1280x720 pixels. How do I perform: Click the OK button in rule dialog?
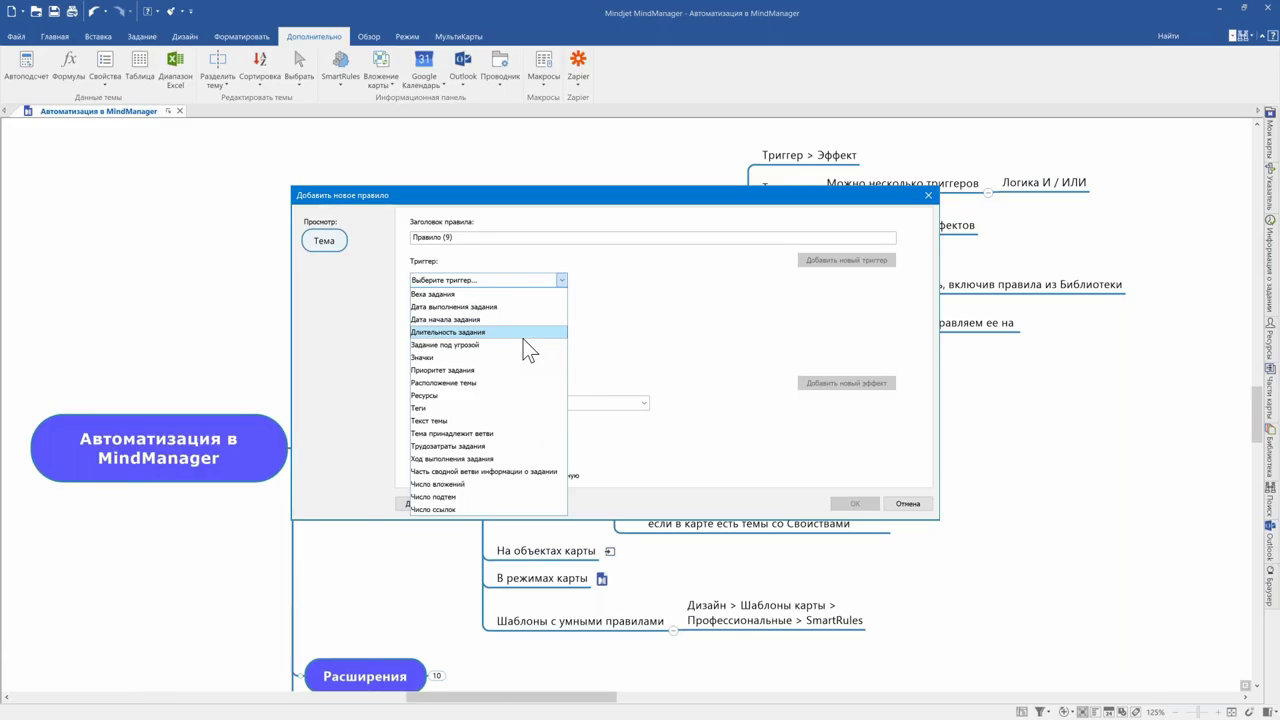pyautogui.click(x=854, y=503)
